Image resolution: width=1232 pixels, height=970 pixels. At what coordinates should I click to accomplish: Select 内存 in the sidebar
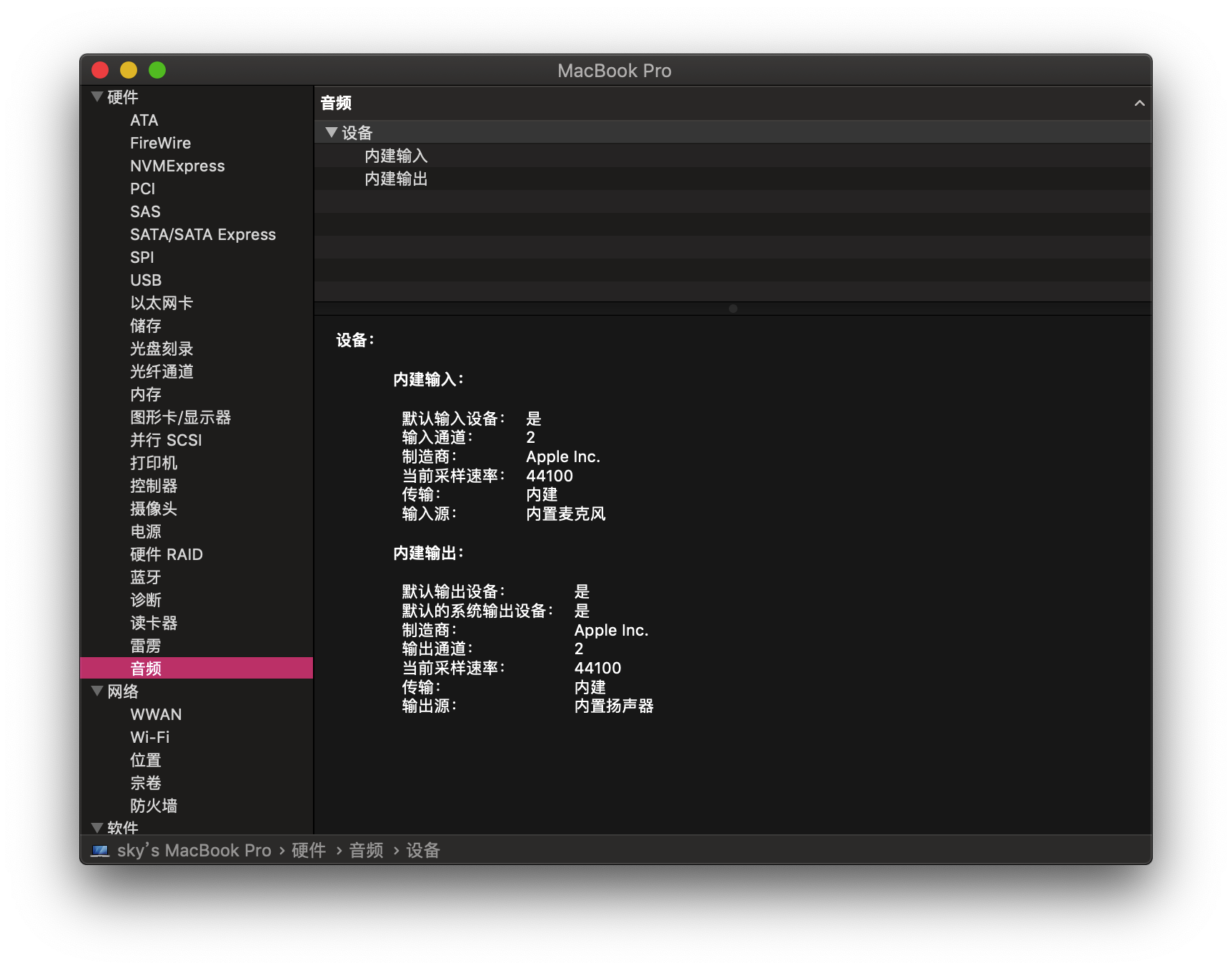[197, 394]
